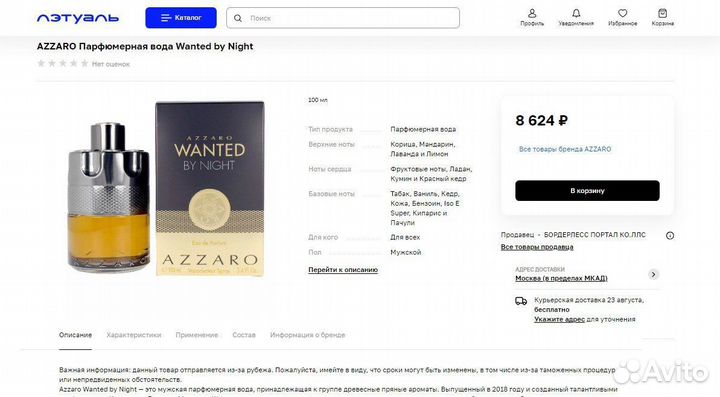Open the Каталог menu button
The image size is (720, 397).
(x=181, y=18)
